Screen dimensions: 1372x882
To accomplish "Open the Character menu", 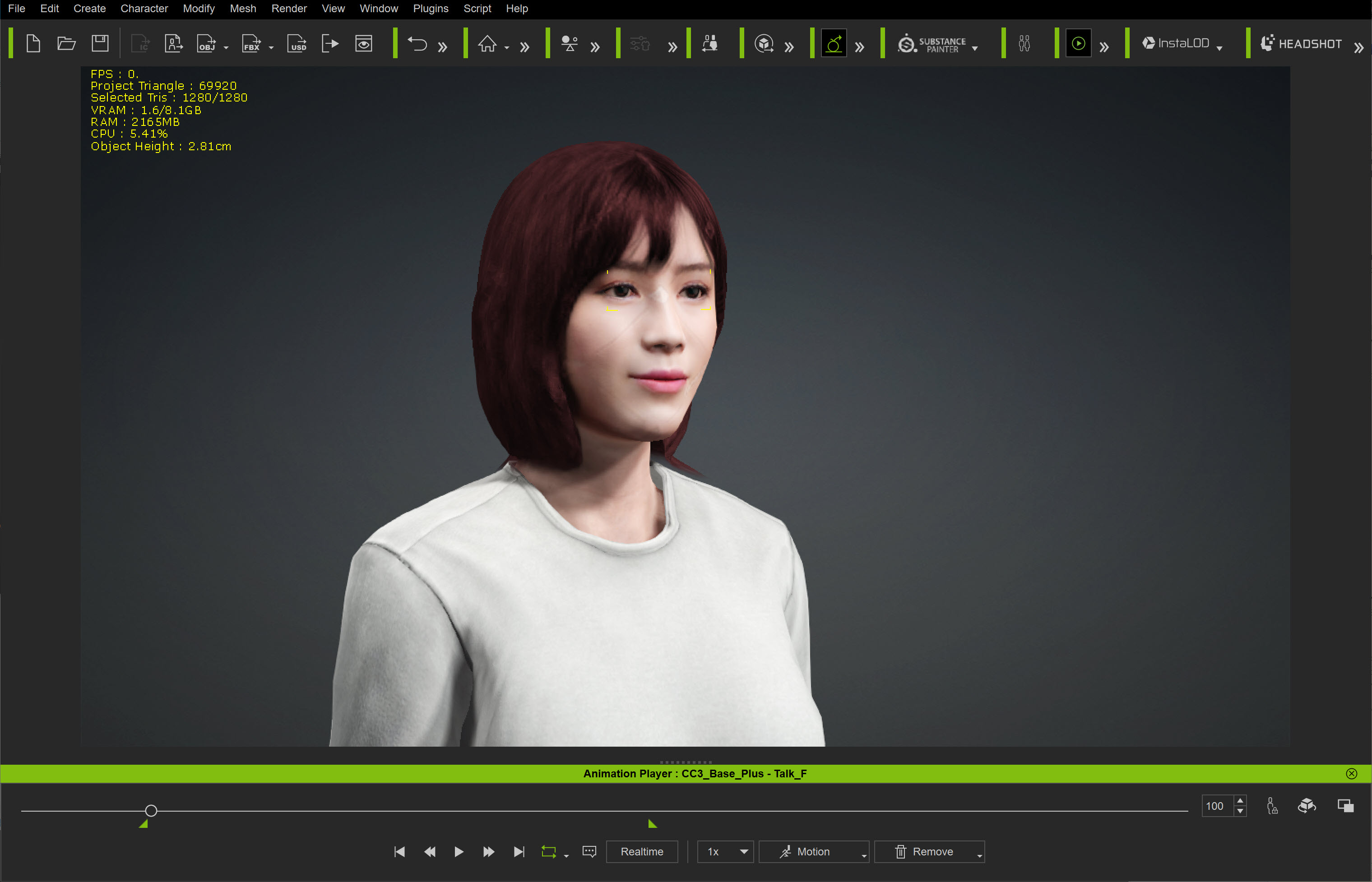I will pos(144,9).
